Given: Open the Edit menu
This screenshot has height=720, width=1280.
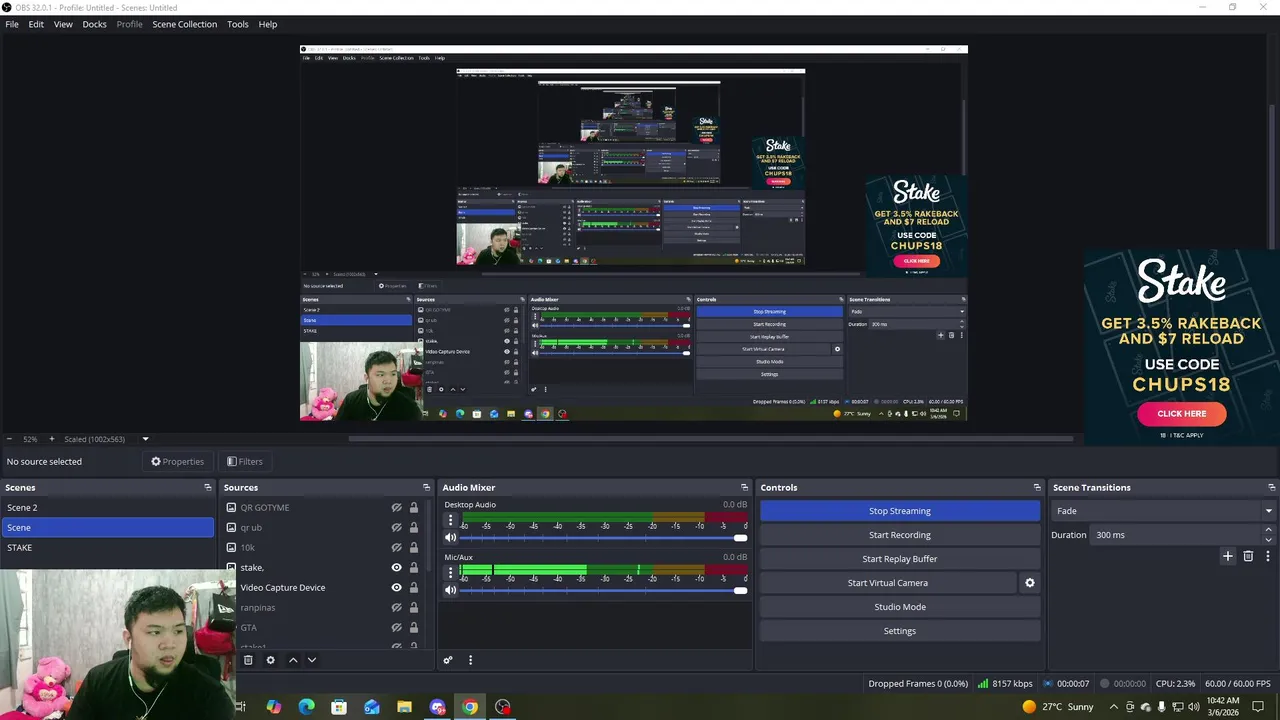Looking at the screenshot, I should click(36, 24).
